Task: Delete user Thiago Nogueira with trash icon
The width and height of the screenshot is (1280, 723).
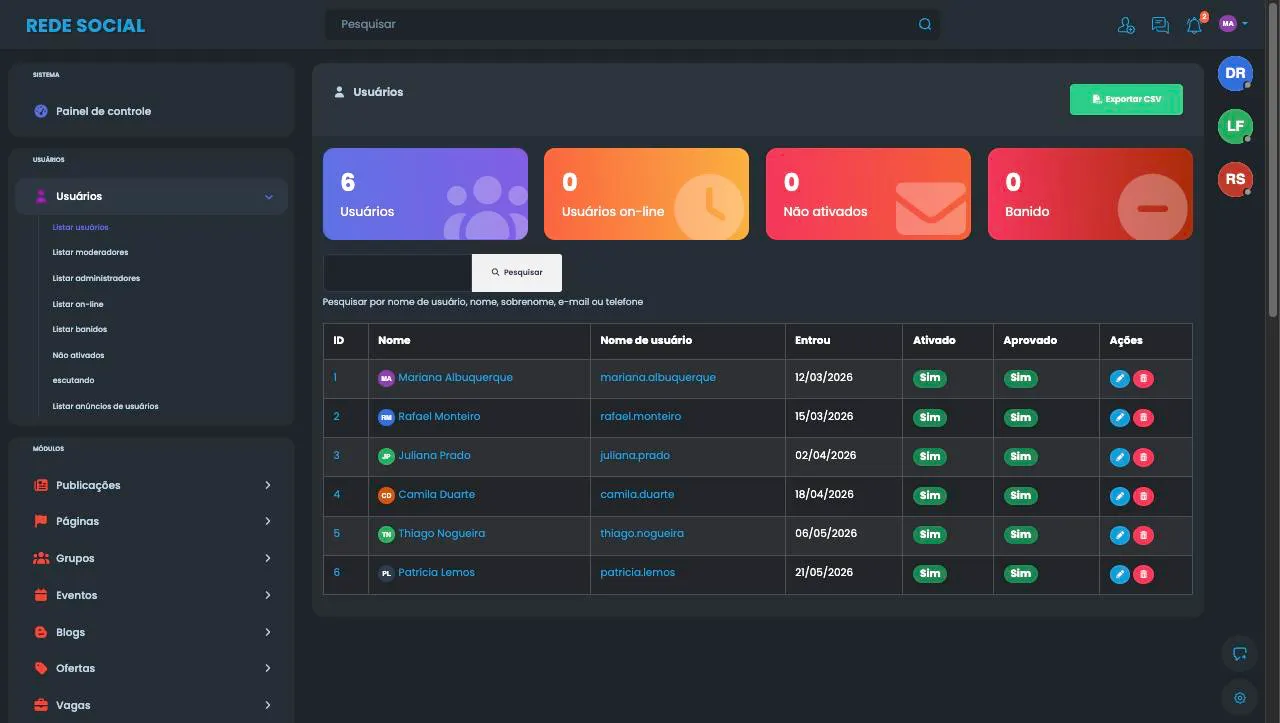Action: 1144,535
